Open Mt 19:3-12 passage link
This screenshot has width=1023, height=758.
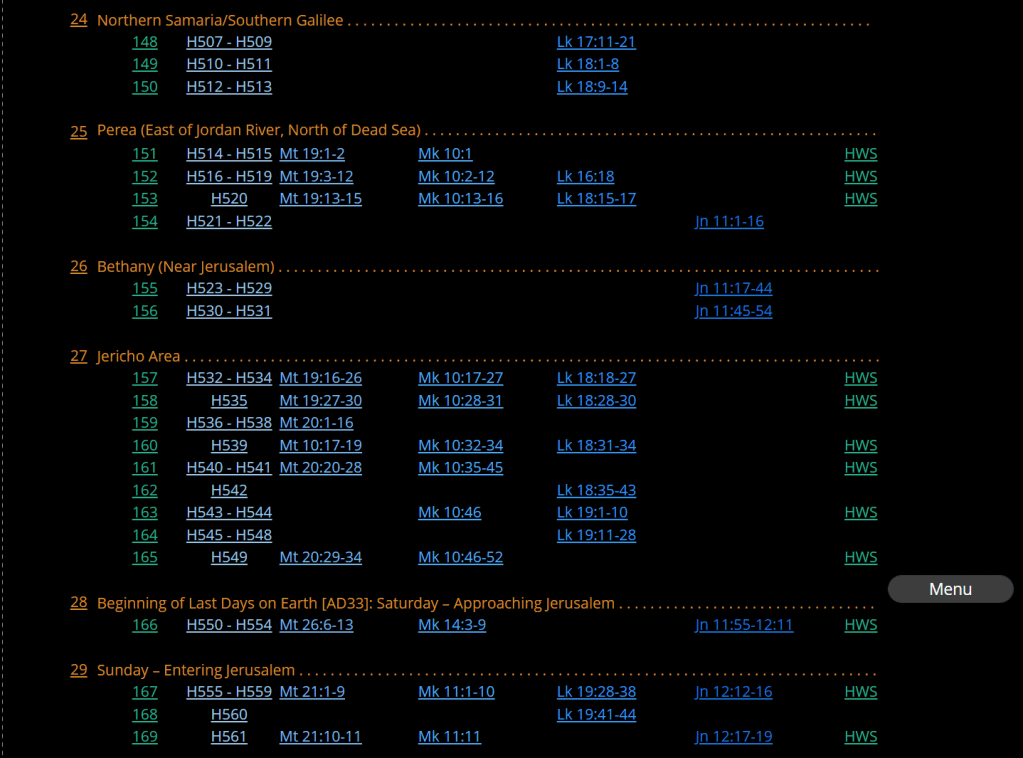(316, 177)
